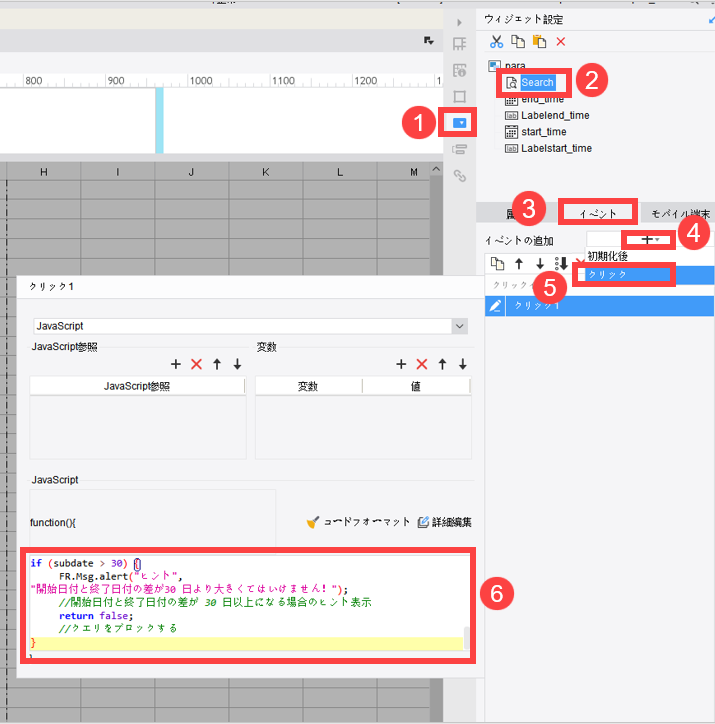Image resolution: width=715 pixels, height=724 pixels.
Task: Click the Copy icon in widget settings
Action: [x=518, y=42]
